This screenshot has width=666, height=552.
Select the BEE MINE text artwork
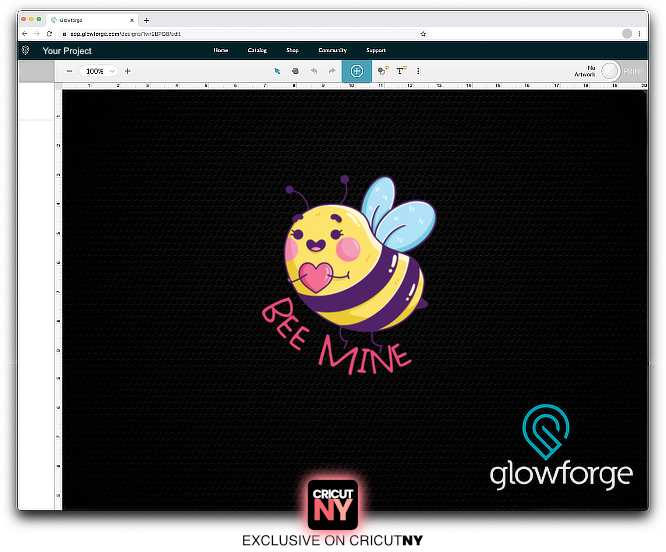click(336, 336)
